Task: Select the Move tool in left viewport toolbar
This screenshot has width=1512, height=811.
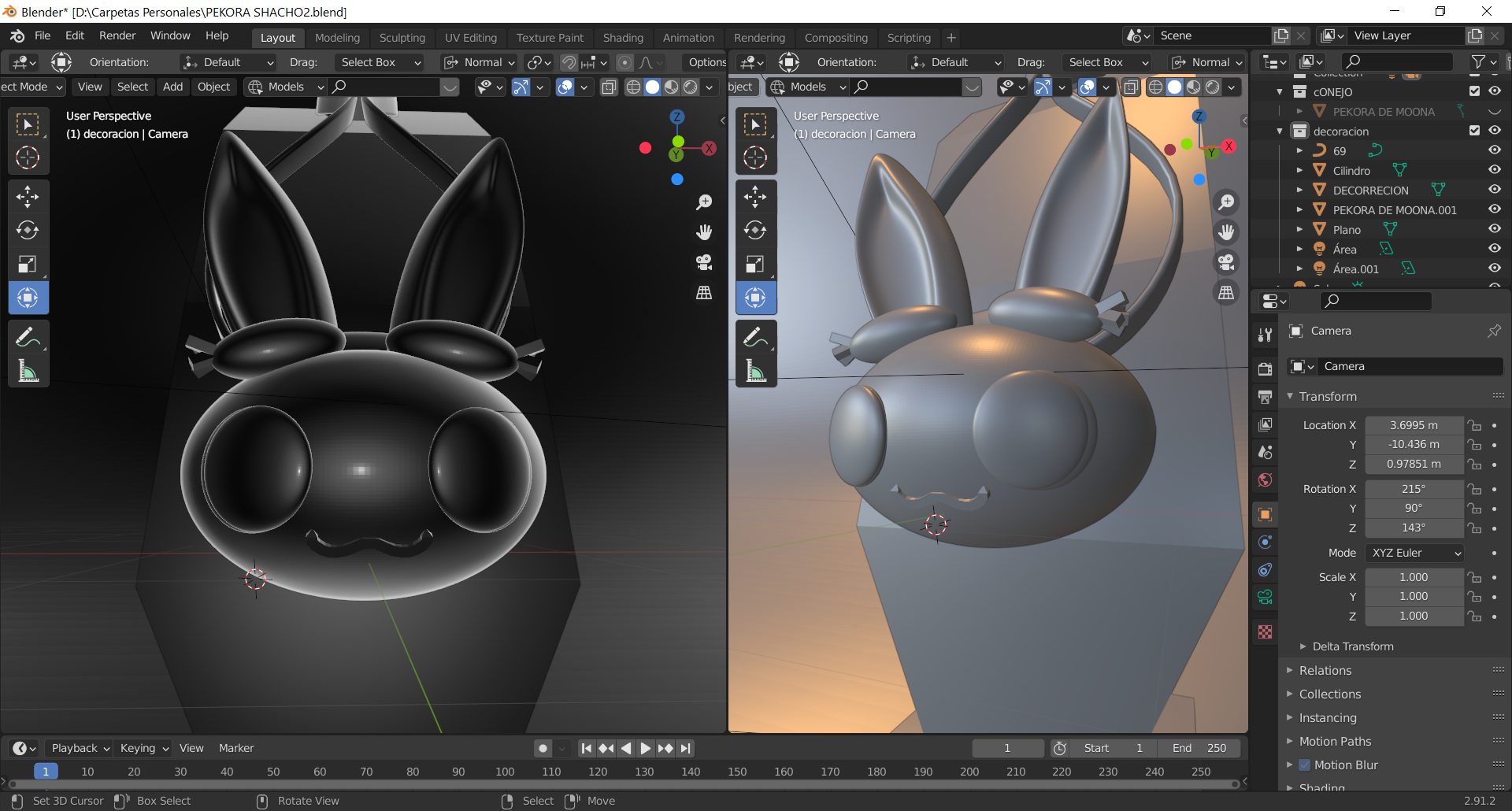Action: (x=28, y=196)
